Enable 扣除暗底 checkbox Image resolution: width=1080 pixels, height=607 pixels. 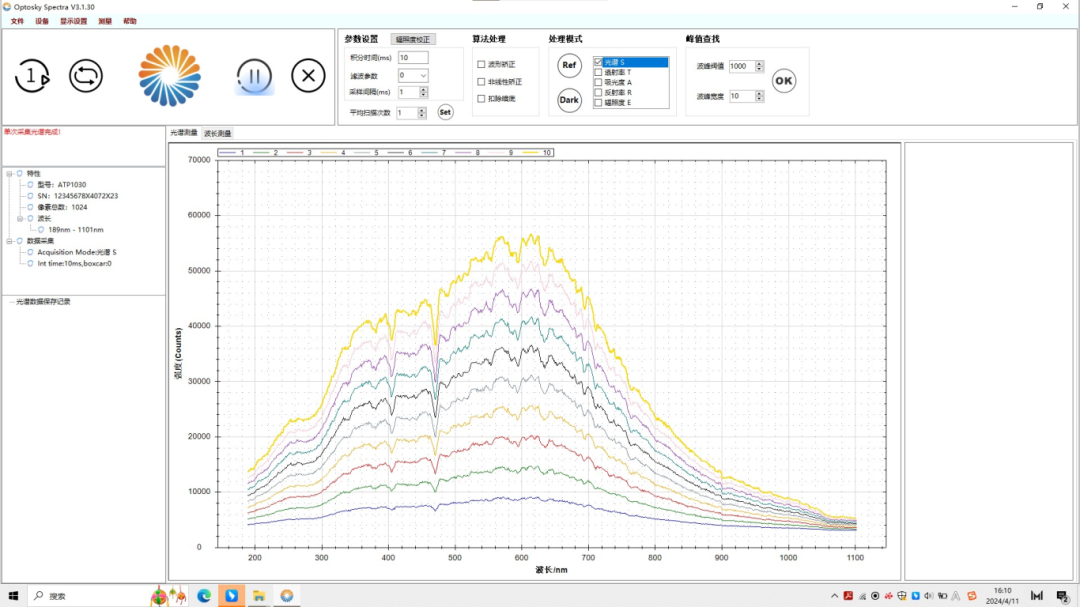(481, 99)
